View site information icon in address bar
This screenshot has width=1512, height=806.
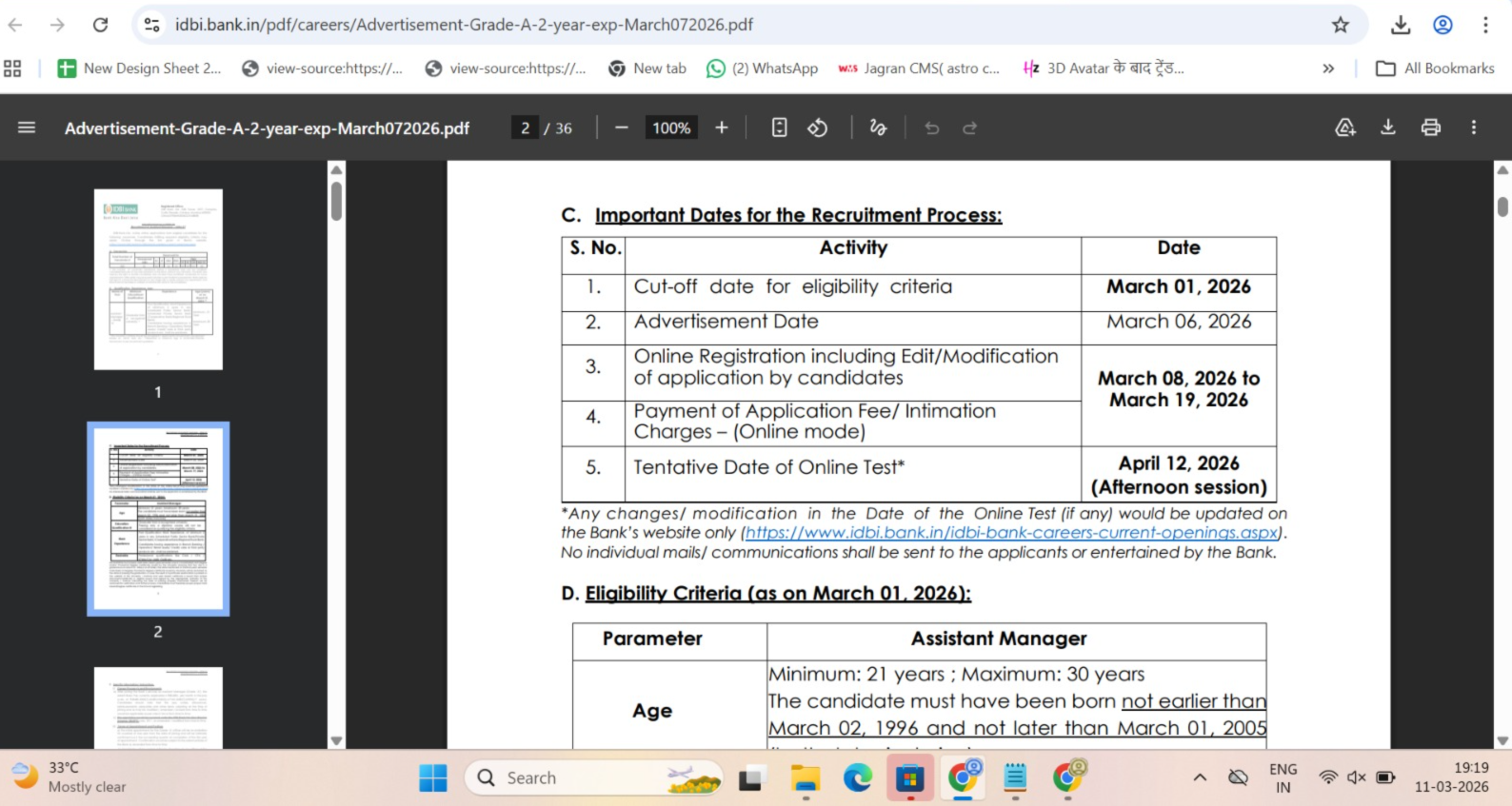click(151, 25)
